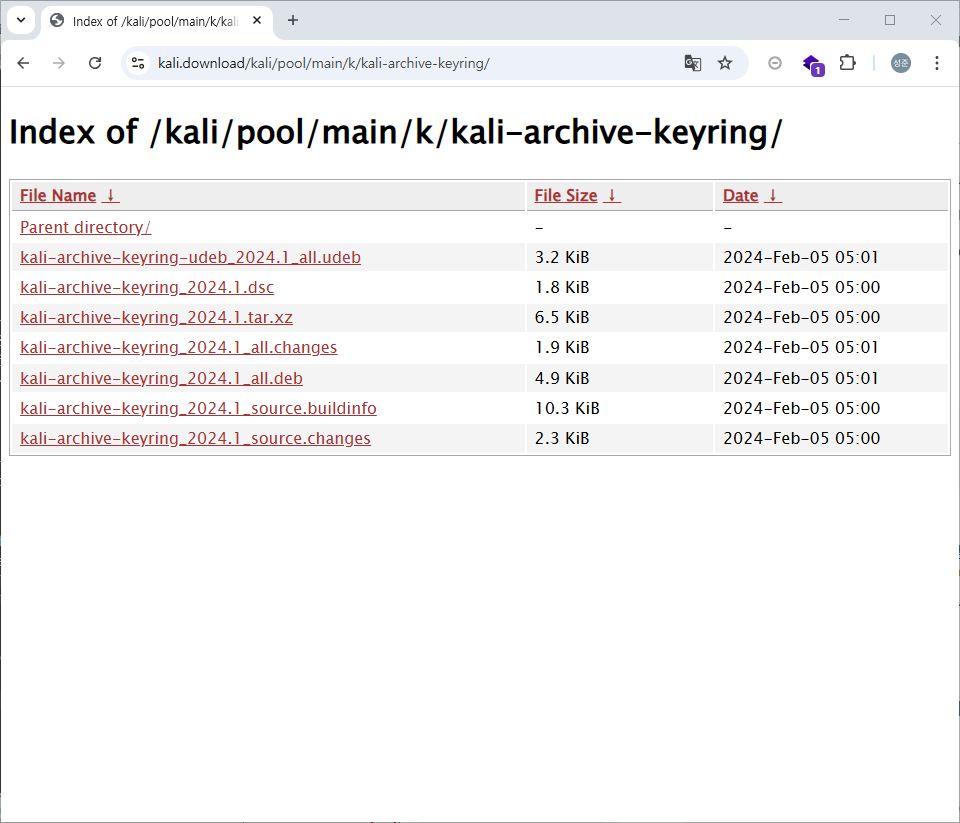Open the purple extension with badge 1
This screenshot has width=960, height=823.
[813, 64]
